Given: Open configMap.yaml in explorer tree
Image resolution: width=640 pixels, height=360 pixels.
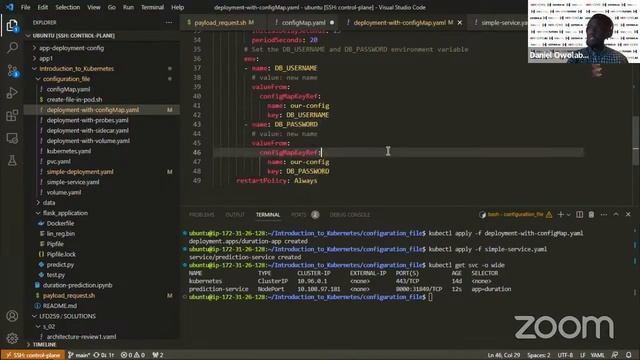Looking at the screenshot, I should (x=68, y=89).
